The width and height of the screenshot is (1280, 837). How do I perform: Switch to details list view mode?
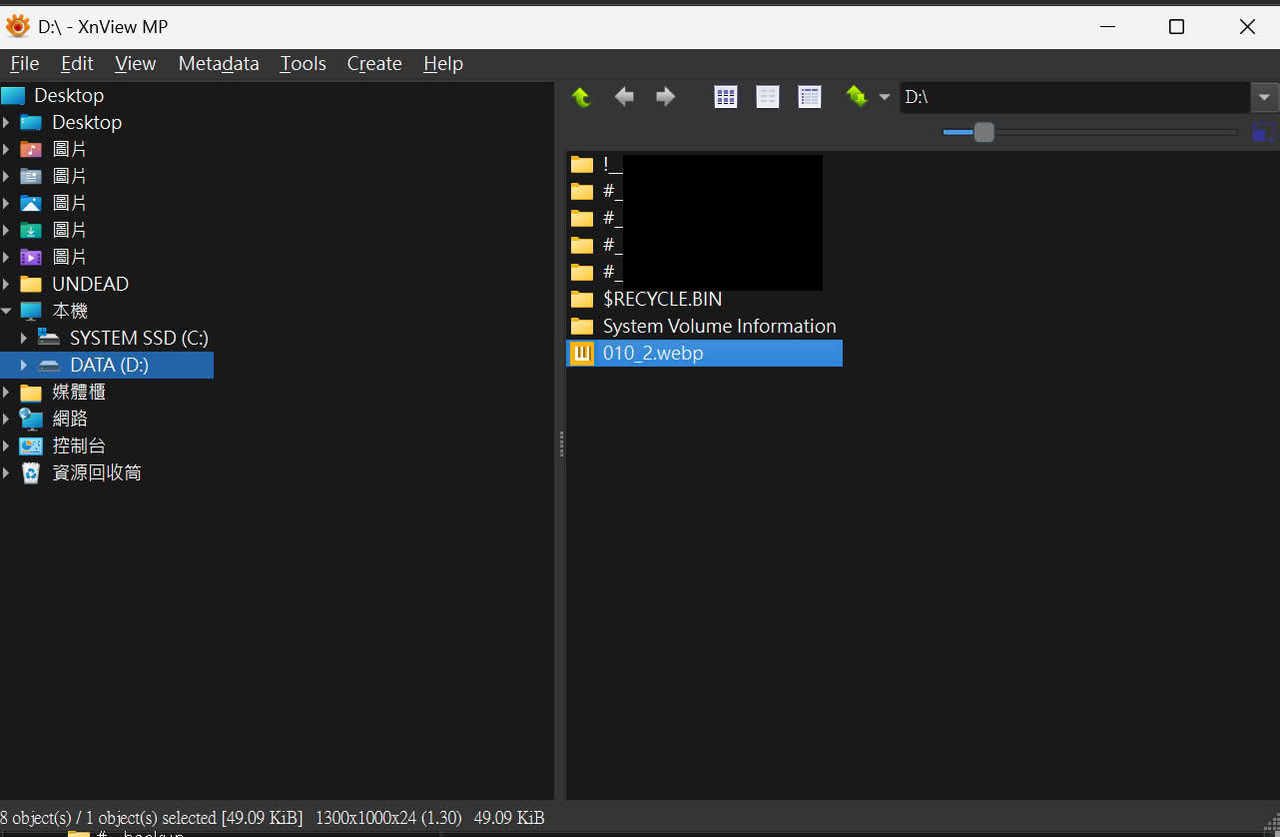tap(809, 97)
